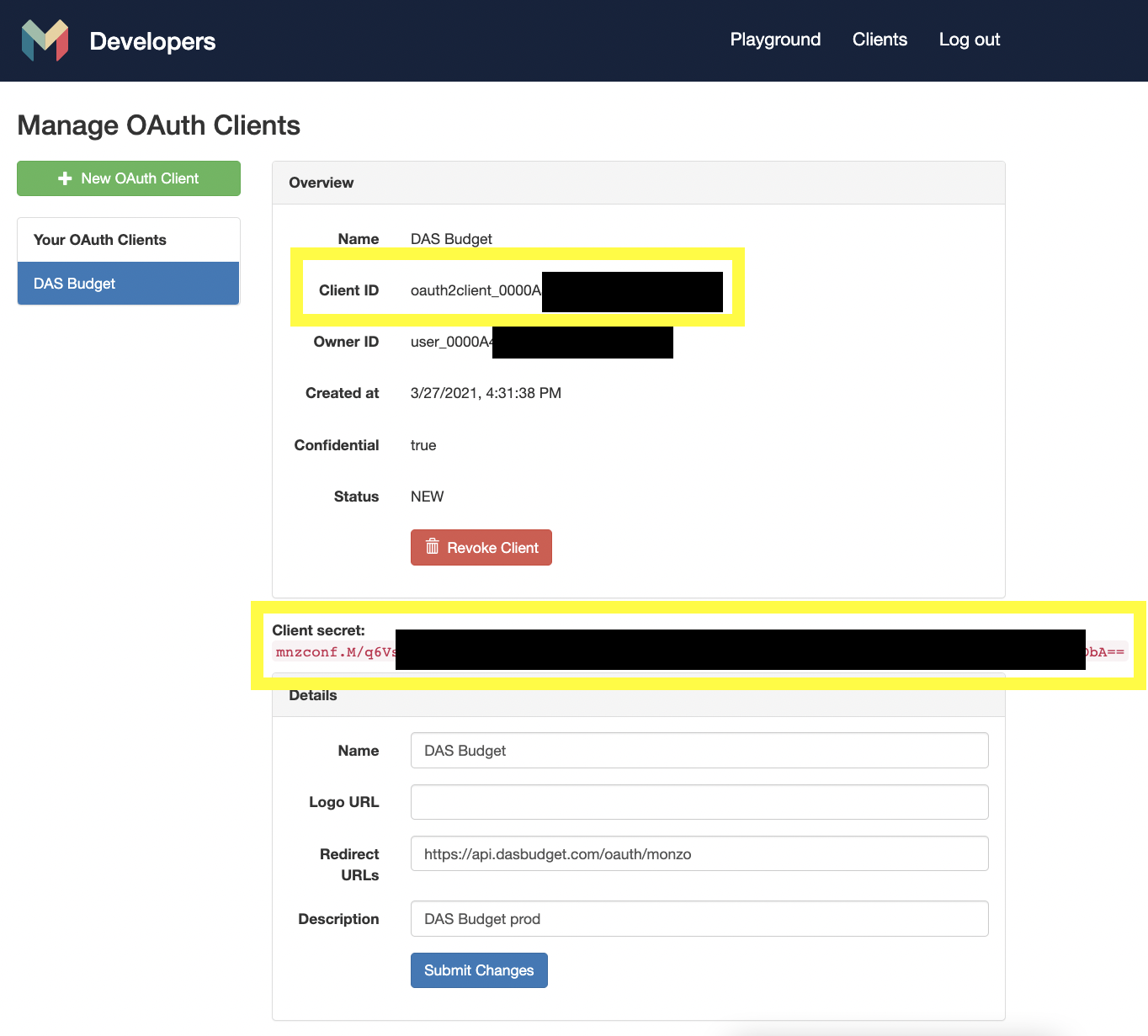
Task: Open the Developers home link
Action: pos(152,40)
